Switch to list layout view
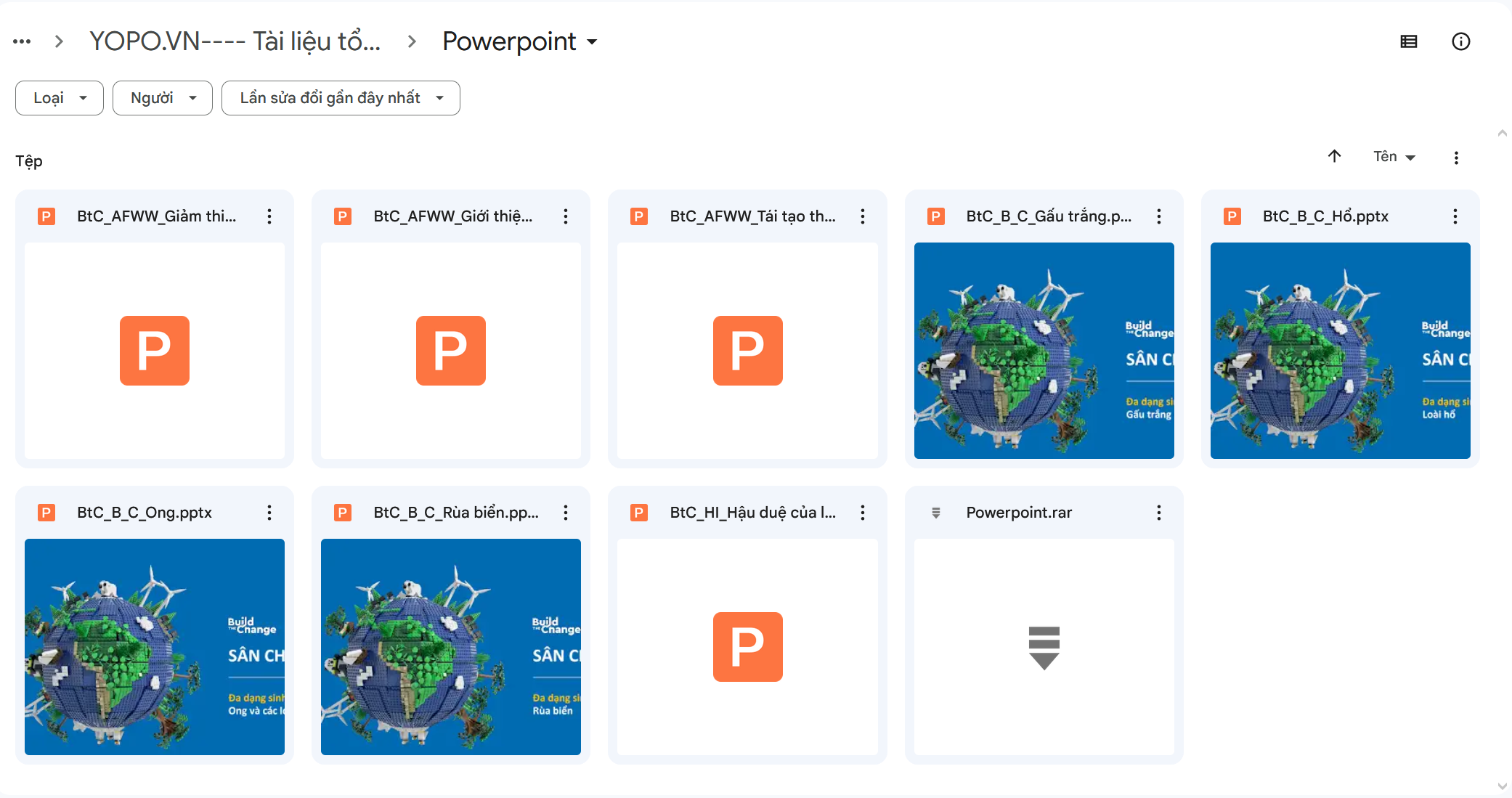 tap(1408, 42)
